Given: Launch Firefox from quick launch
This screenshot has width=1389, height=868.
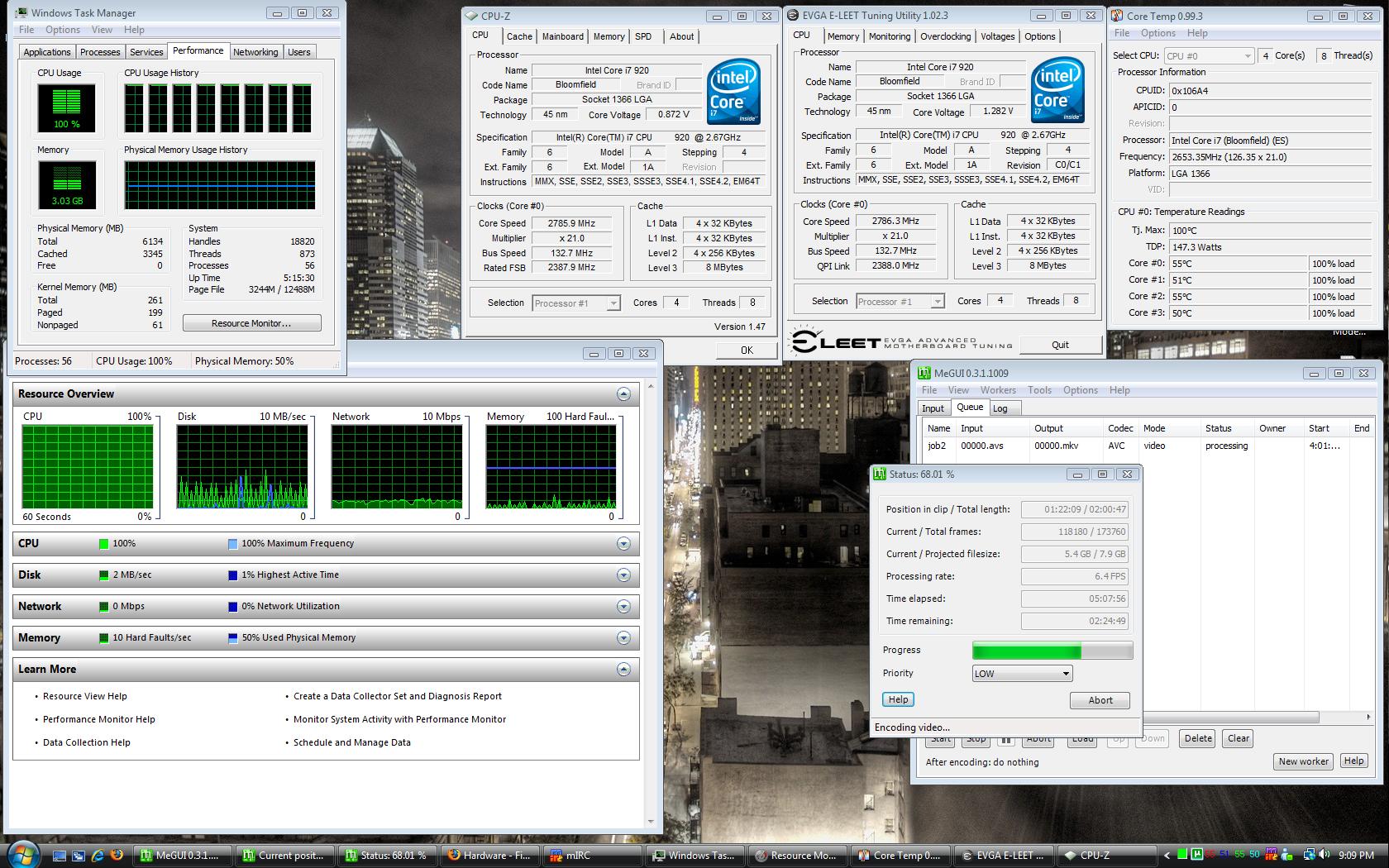Looking at the screenshot, I should tap(117, 856).
